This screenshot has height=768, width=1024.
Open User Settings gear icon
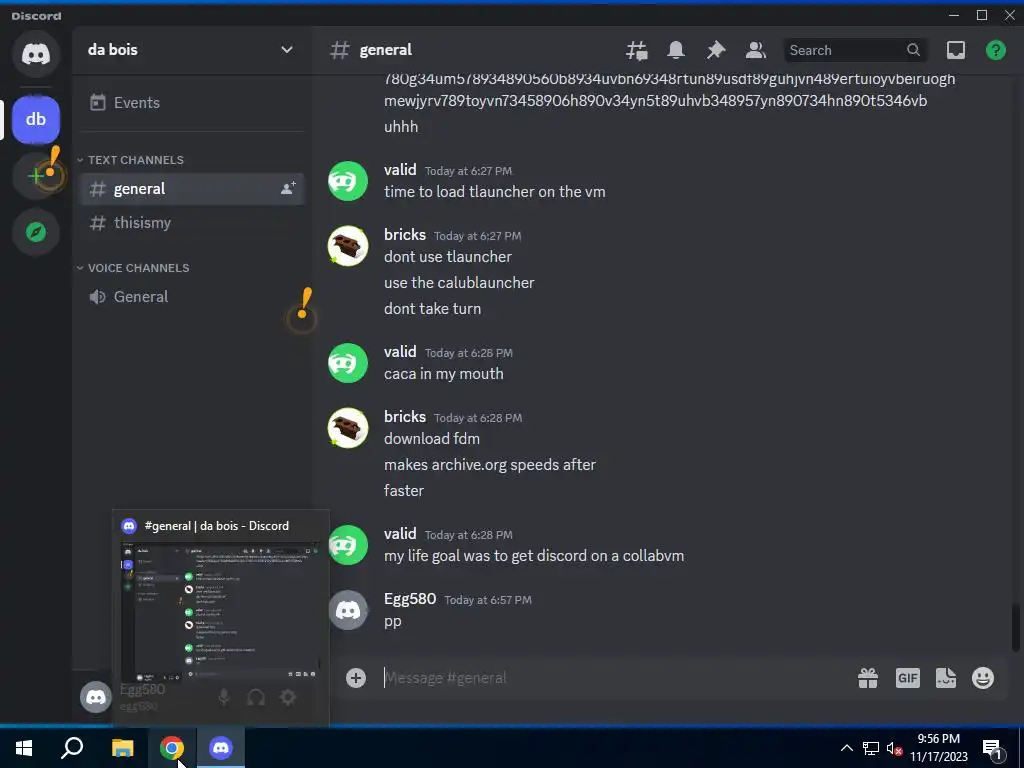[288, 697]
